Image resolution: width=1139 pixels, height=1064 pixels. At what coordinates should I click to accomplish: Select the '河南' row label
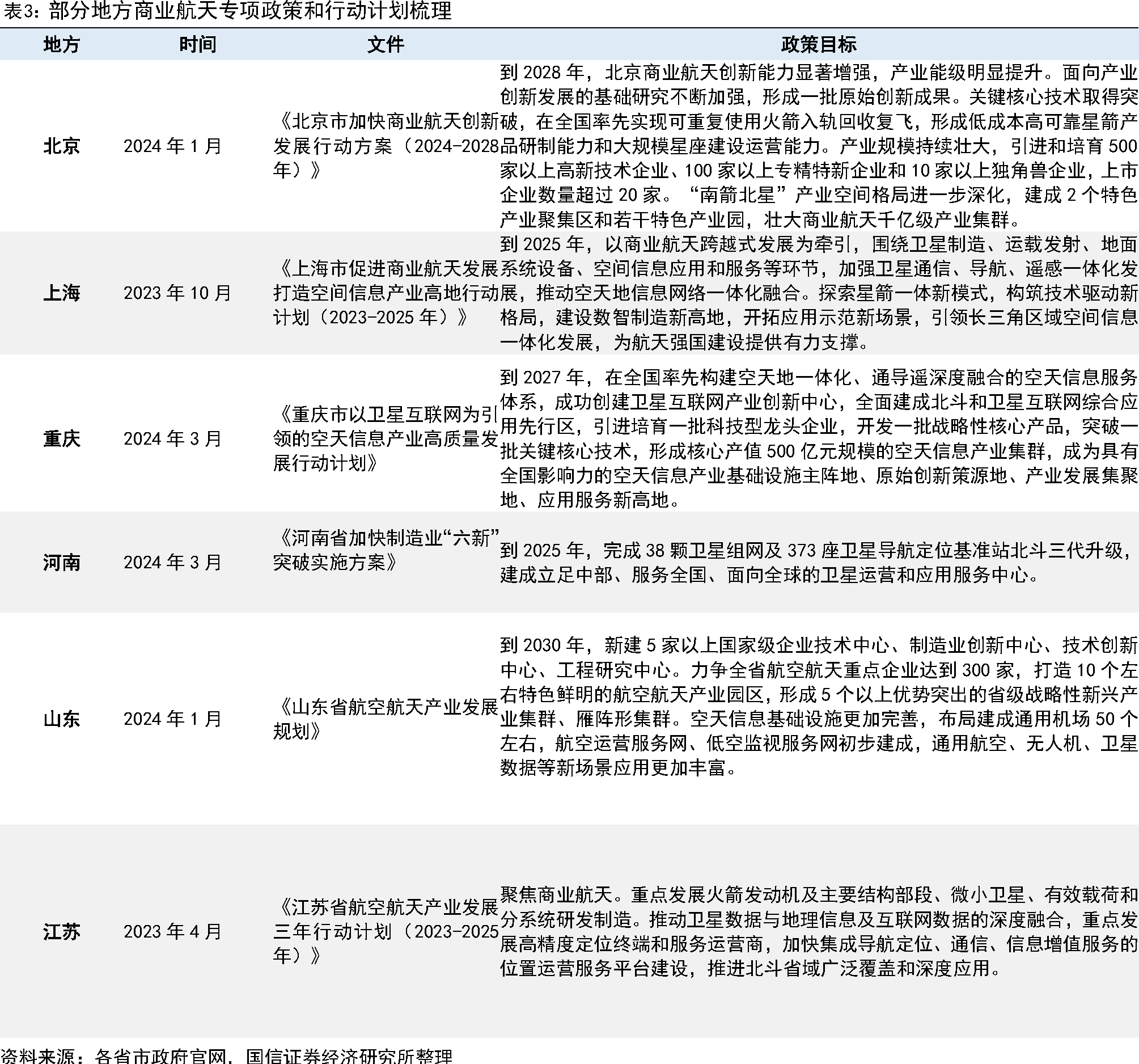click(61, 563)
